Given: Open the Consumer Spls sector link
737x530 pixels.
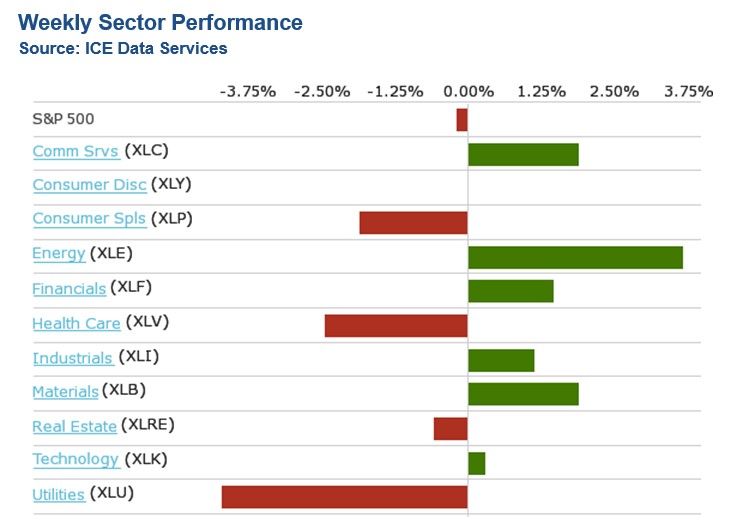Looking at the screenshot, I should click(x=89, y=218).
